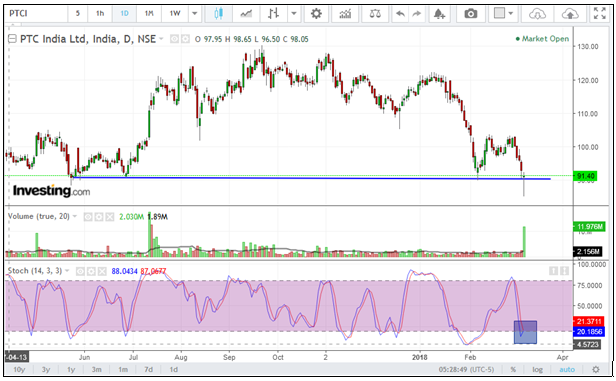Create an alert with the bell icon
The width and height of the screenshot is (616, 381).
439,14
